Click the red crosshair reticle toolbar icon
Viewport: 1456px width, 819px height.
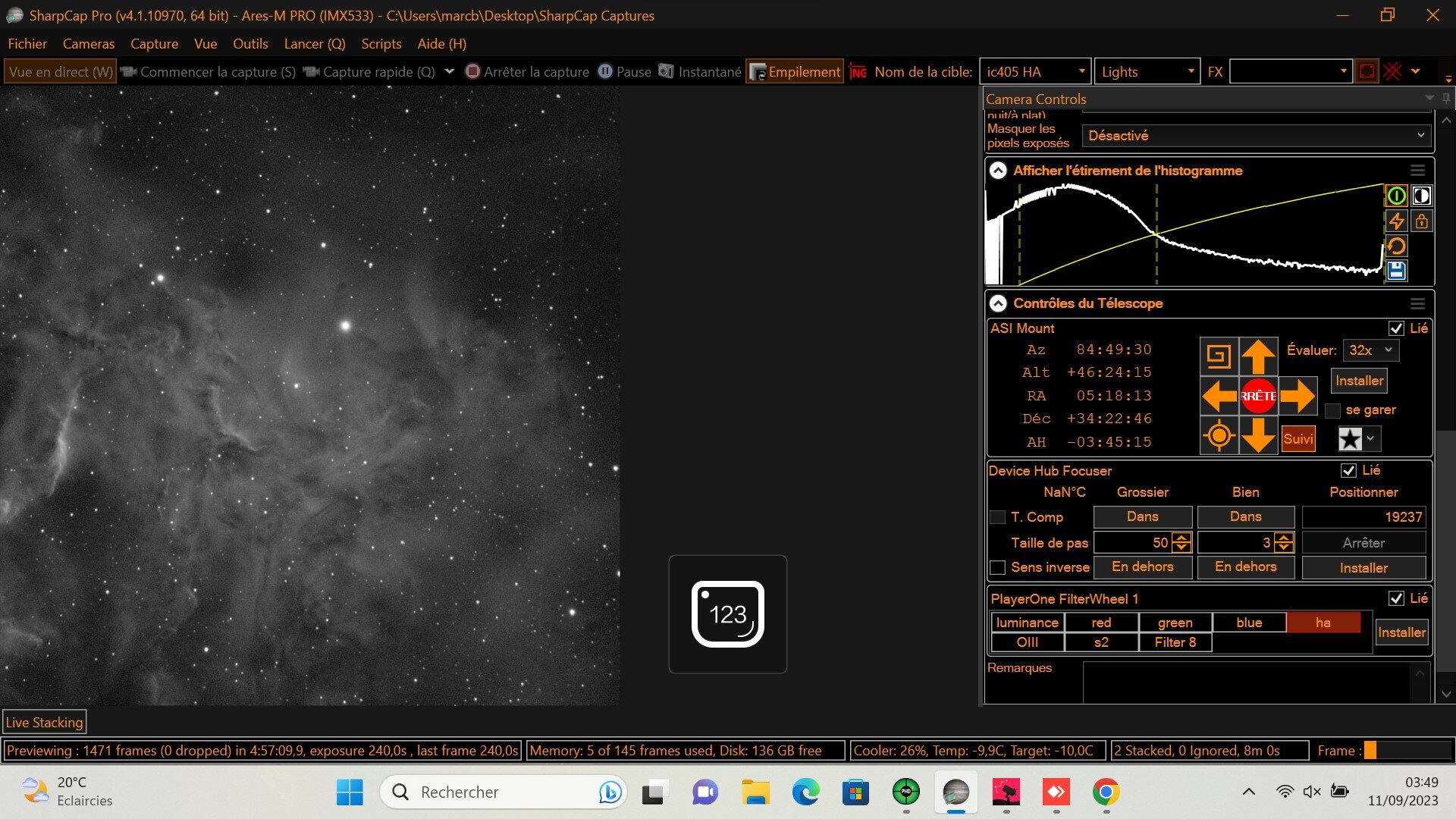click(1392, 71)
